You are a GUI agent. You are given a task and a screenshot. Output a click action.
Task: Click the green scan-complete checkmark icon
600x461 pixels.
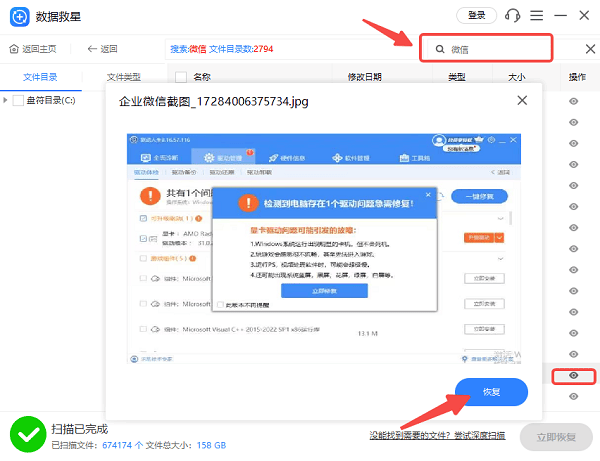[26, 433]
